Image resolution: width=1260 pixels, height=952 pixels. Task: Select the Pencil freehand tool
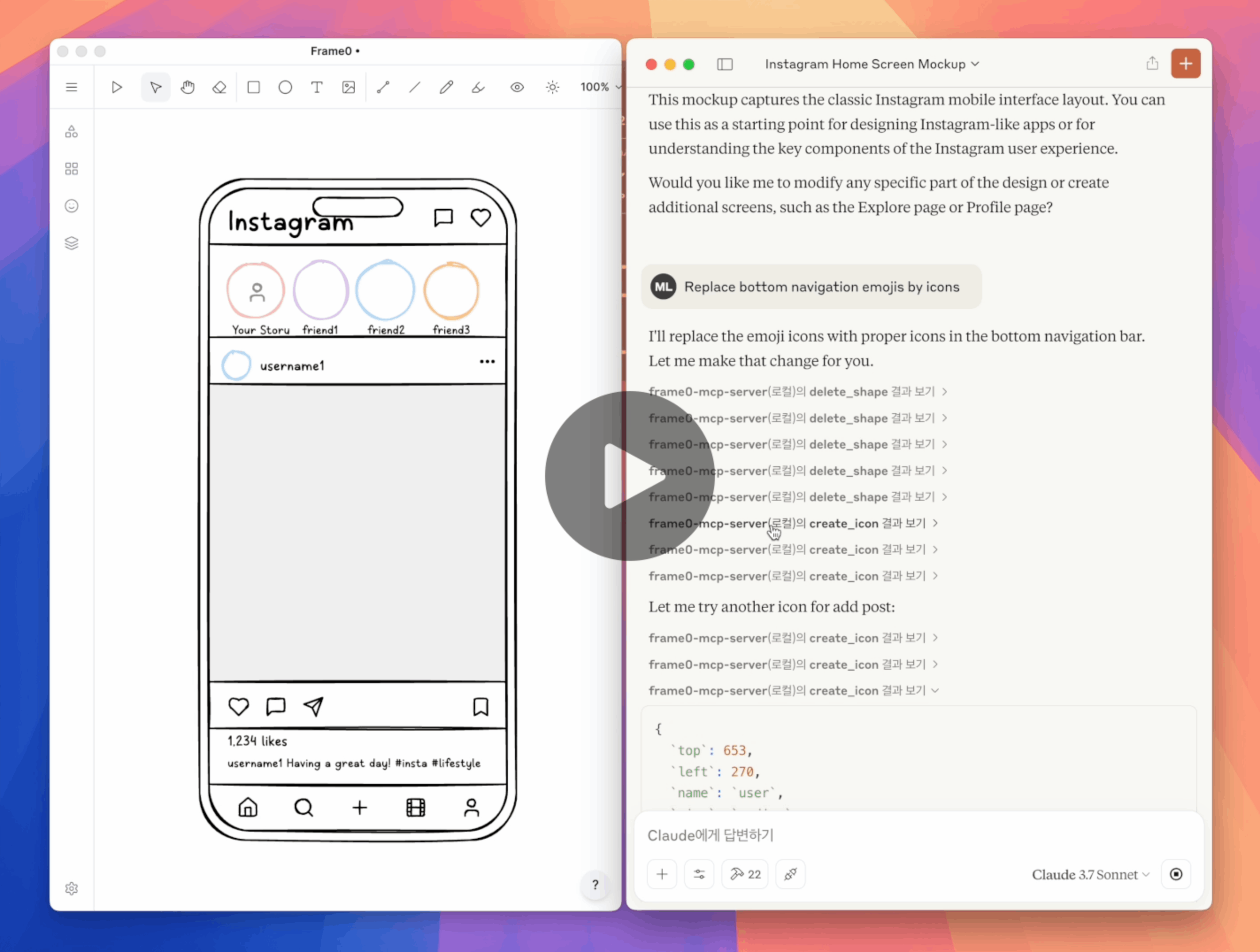[446, 87]
